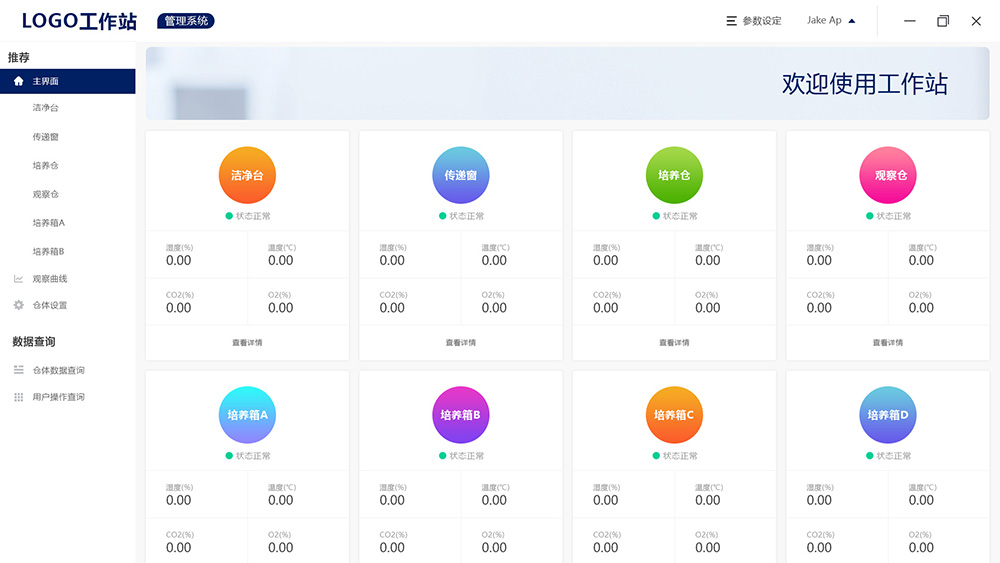The image size is (1000, 563).
Task: Restore down the workstation window
Action: coord(943,21)
